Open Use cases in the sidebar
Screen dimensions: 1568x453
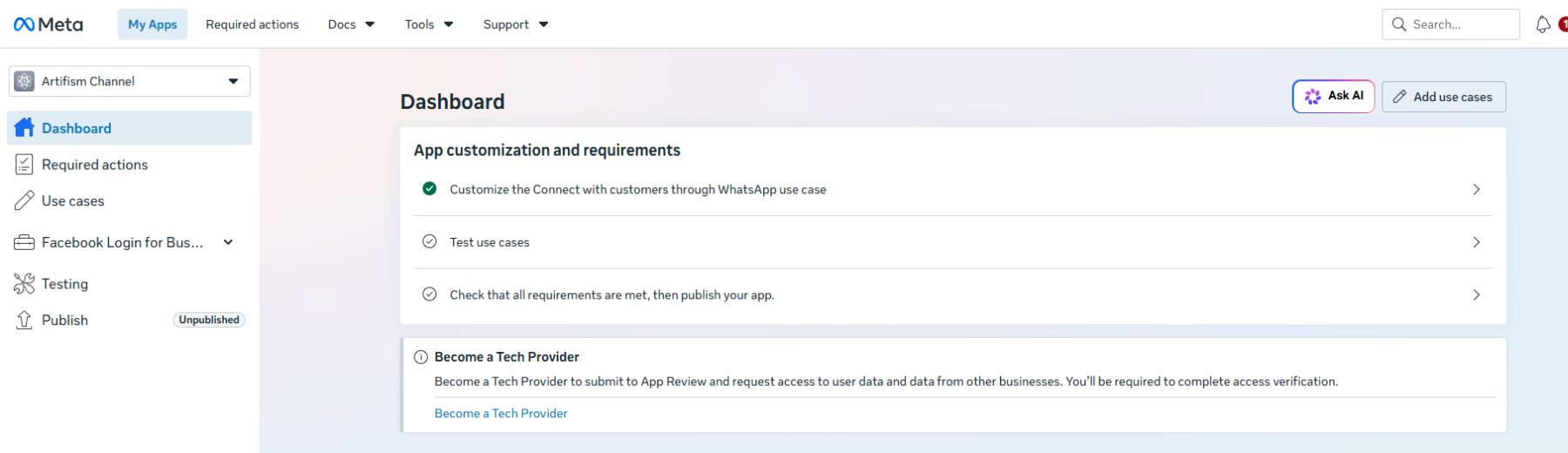click(x=130, y=201)
